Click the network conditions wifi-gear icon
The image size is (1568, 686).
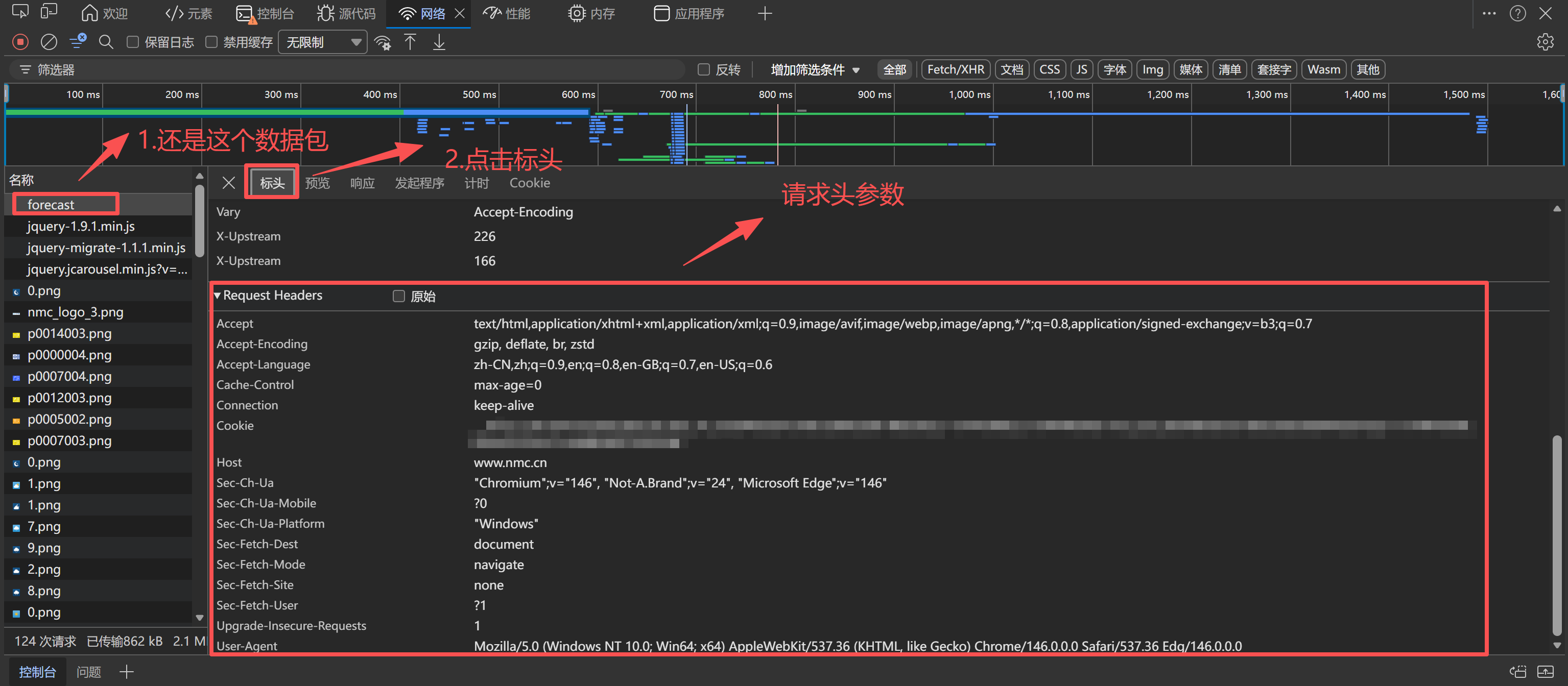[x=382, y=42]
